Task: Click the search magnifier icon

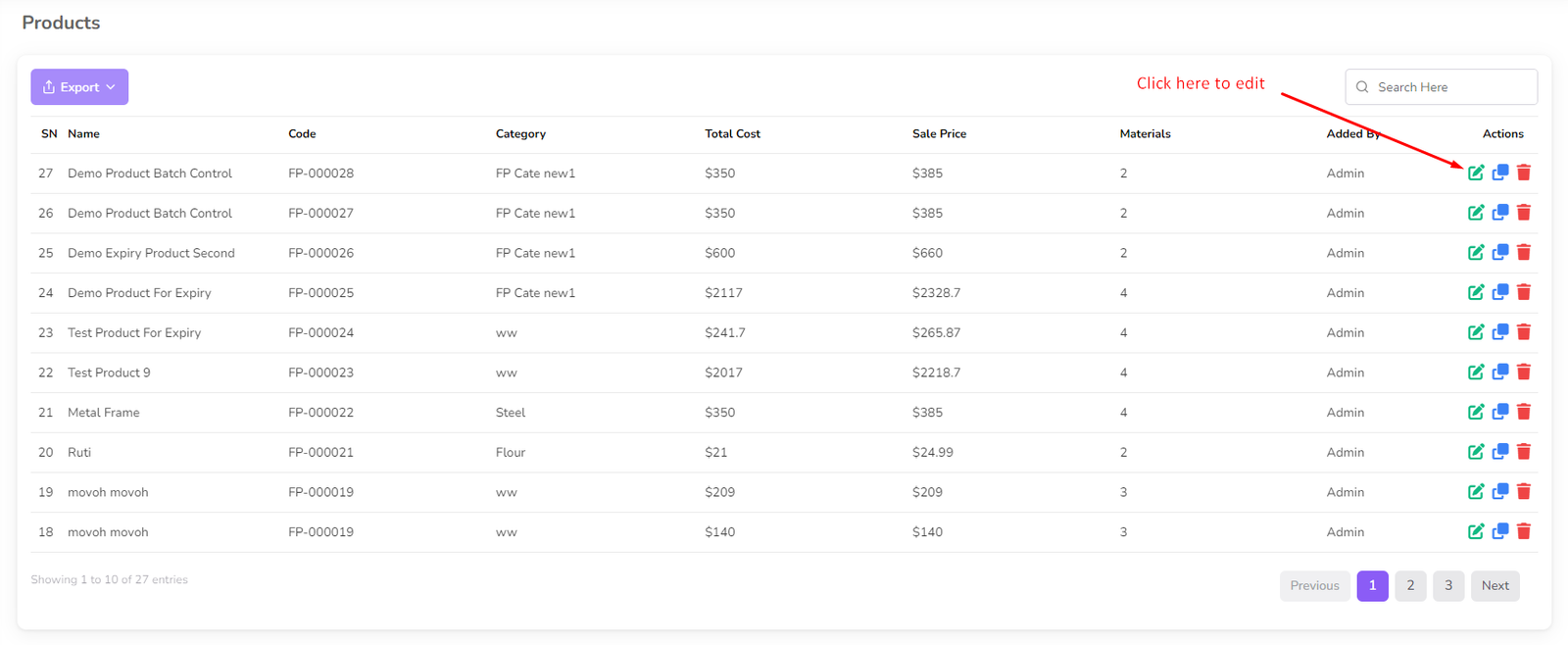Action: tap(1362, 87)
